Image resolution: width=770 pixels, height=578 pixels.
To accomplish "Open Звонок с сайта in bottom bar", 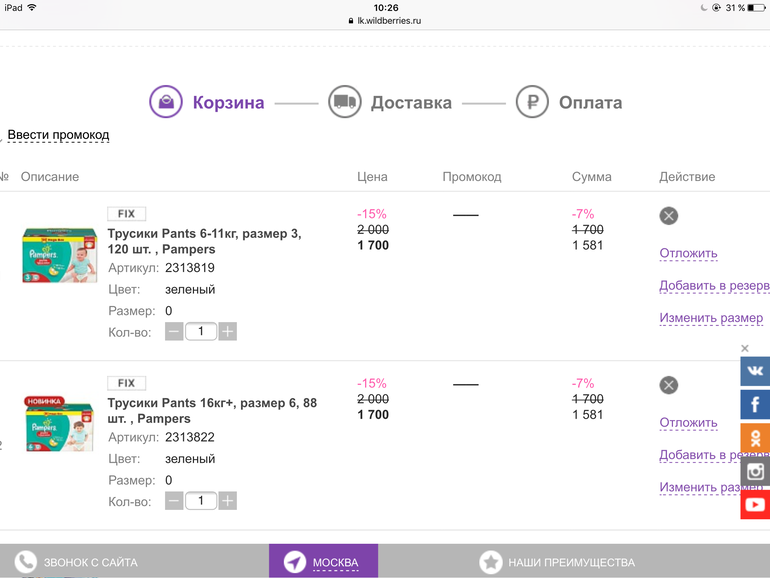I will coord(76,562).
